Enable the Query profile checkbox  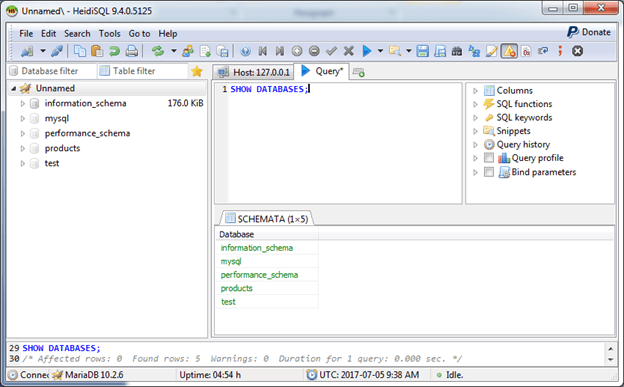pos(489,158)
